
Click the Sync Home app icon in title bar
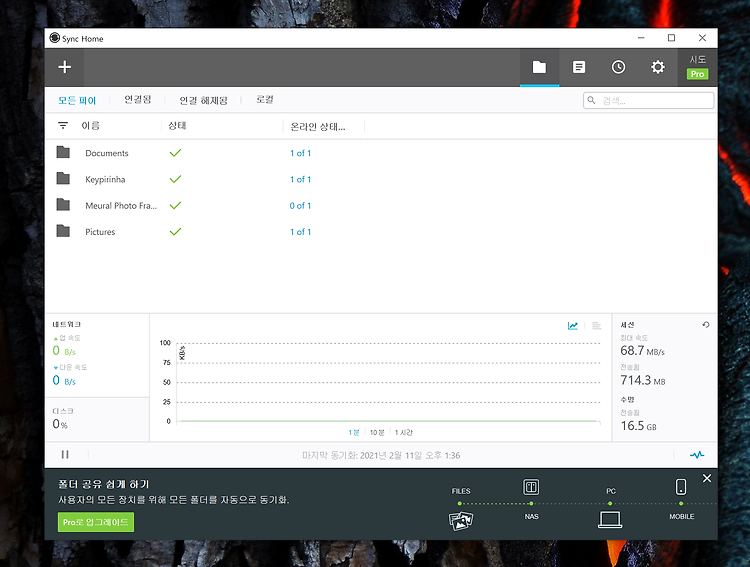pyautogui.click(x=55, y=38)
